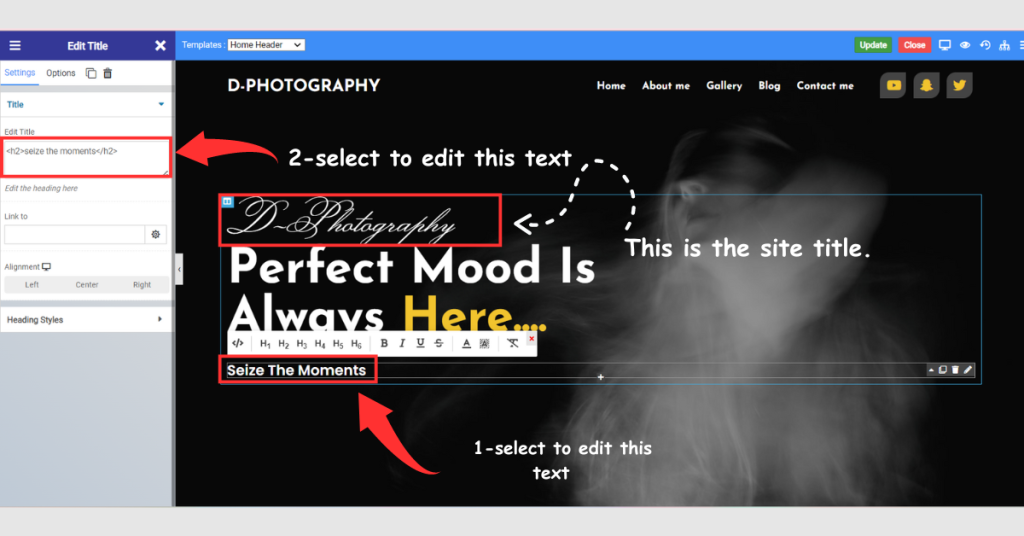Apply H5 heading format
Image resolution: width=1024 pixels, height=536 pixels.
click(338, 343)
